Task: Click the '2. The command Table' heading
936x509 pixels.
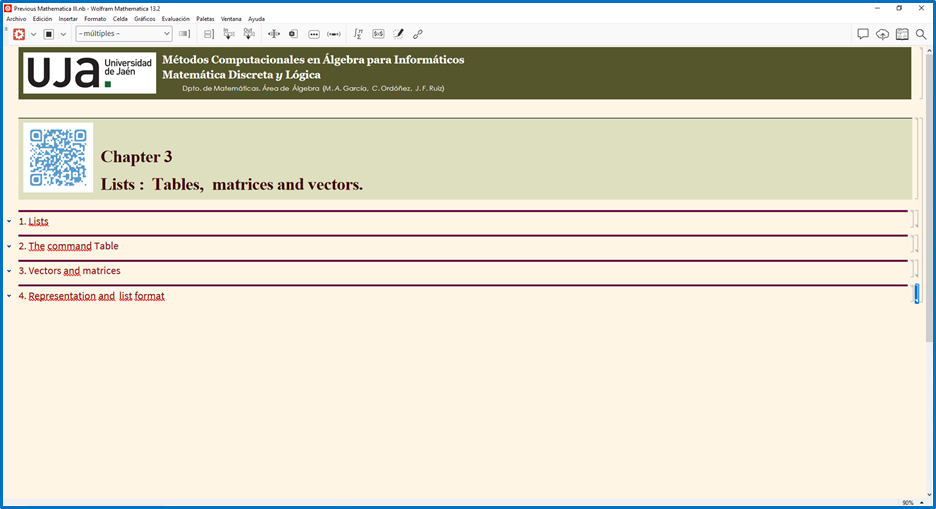Action: (69, 246)
